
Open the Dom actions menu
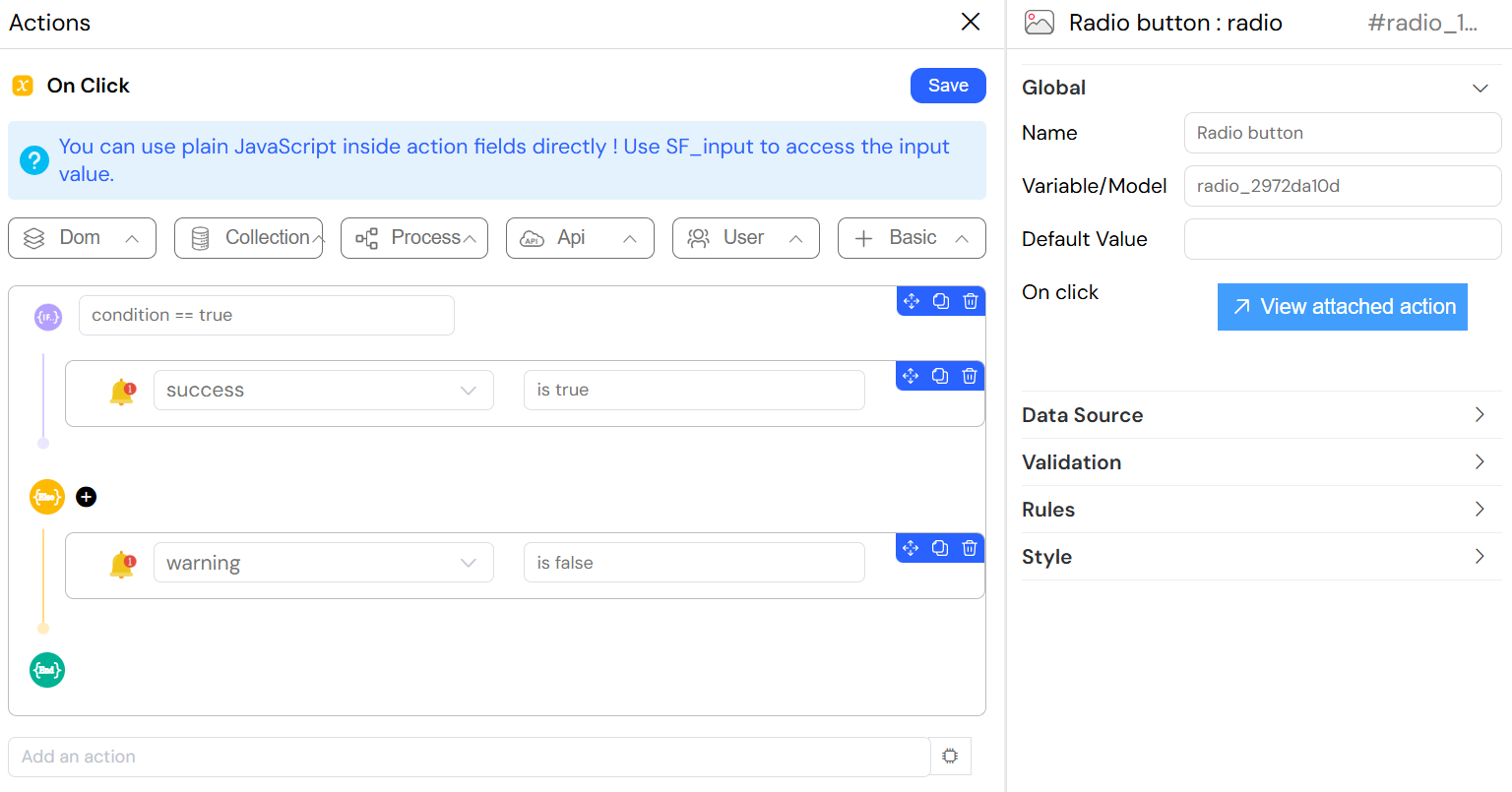pos(82,238)
